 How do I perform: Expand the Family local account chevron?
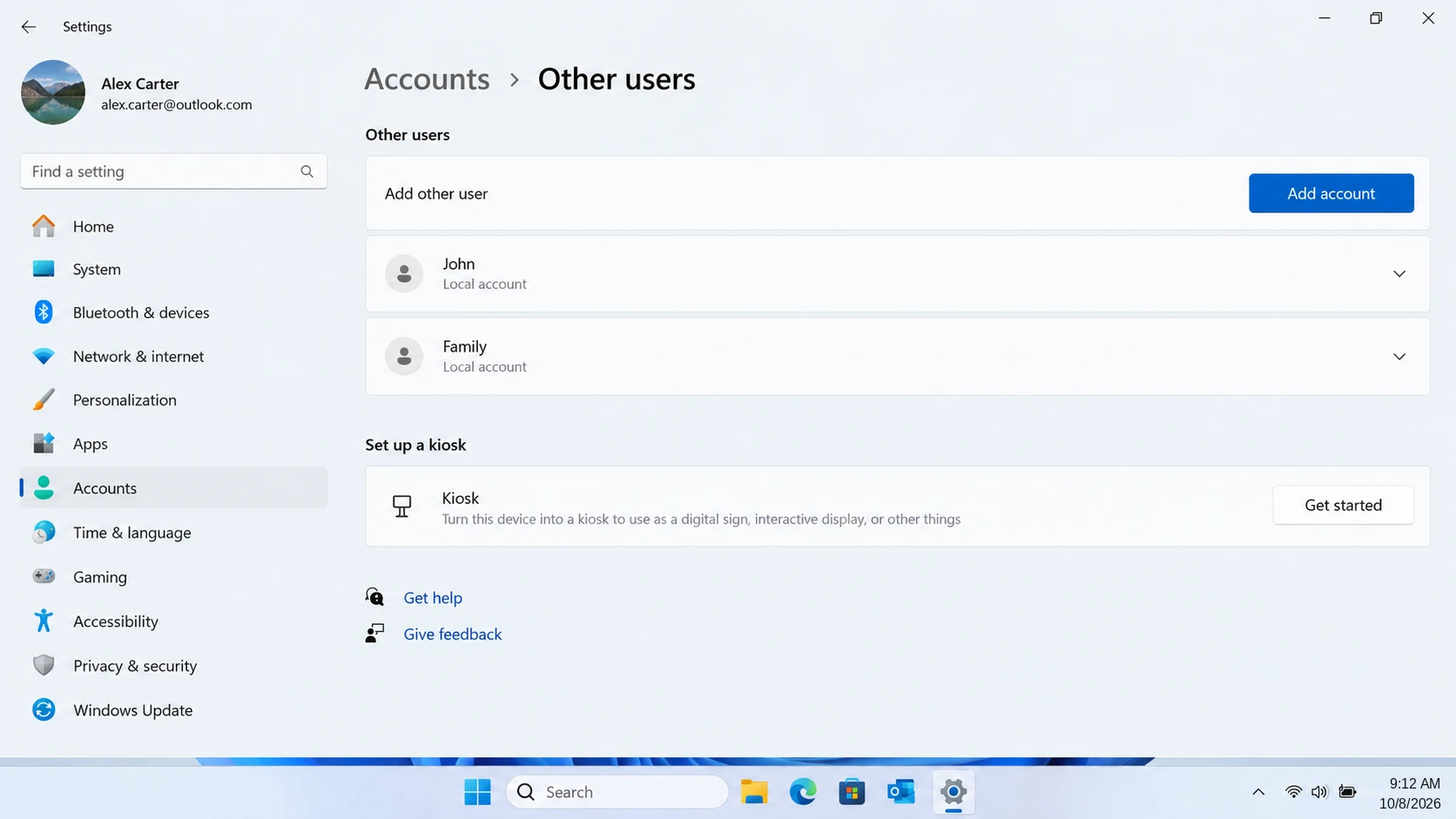[x=1399, y=356]
